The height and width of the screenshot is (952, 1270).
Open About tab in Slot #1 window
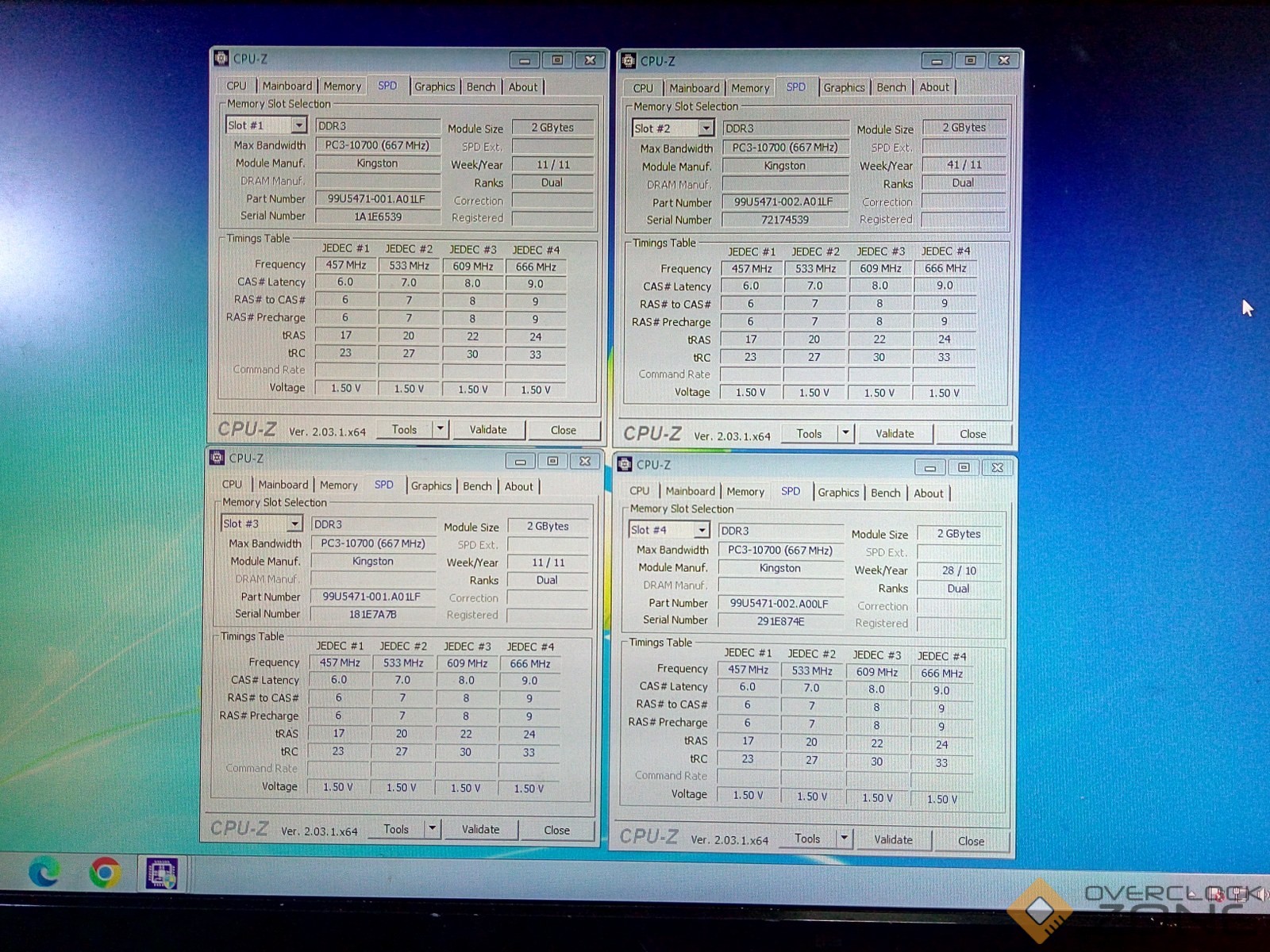(x=523, y=87)
